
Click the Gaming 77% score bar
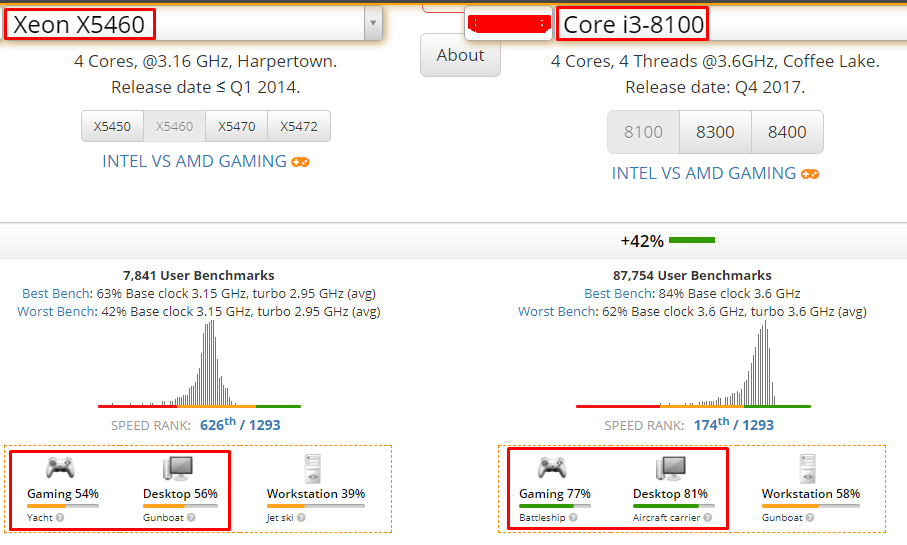pos(555,506)
